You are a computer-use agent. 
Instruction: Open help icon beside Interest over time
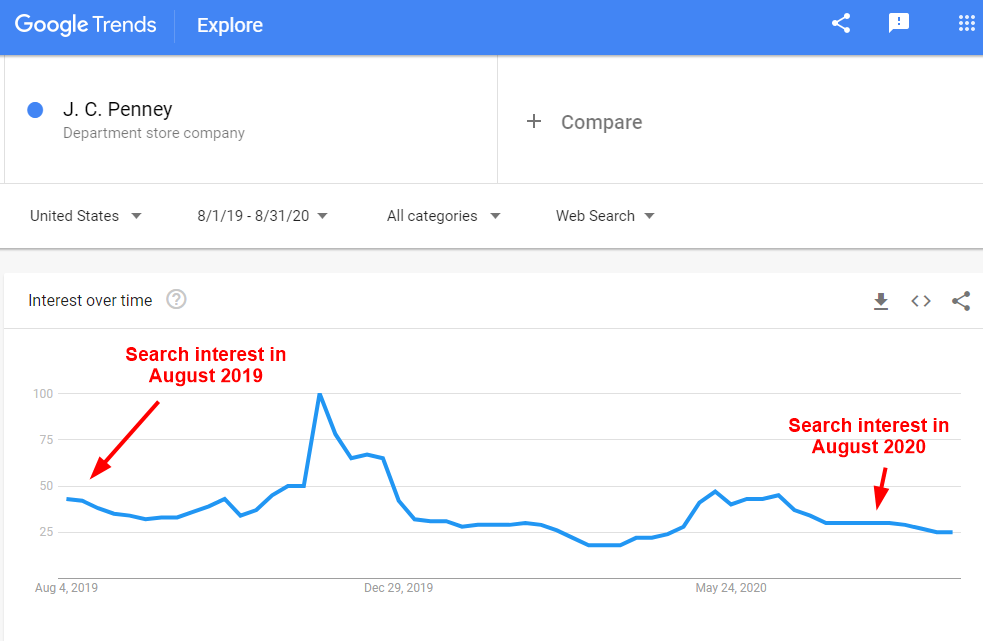[177, 299]
